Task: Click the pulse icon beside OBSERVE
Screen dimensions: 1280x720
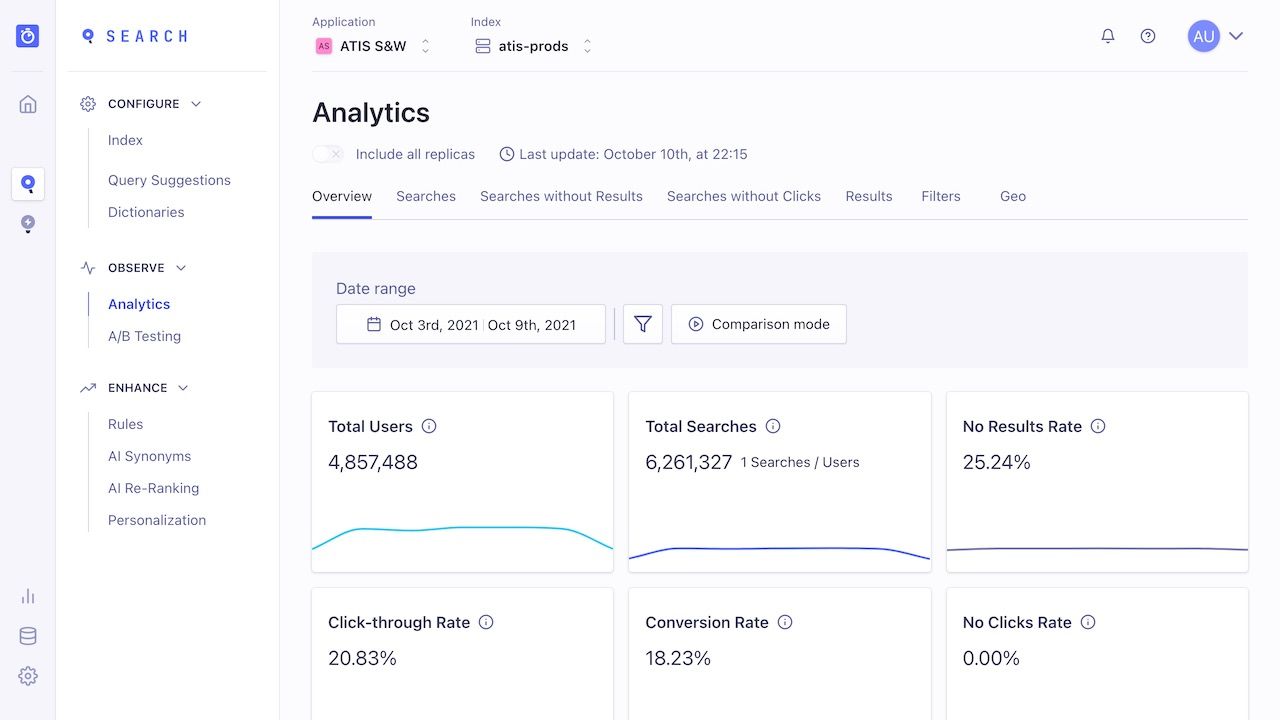Action: click(88, 268)
